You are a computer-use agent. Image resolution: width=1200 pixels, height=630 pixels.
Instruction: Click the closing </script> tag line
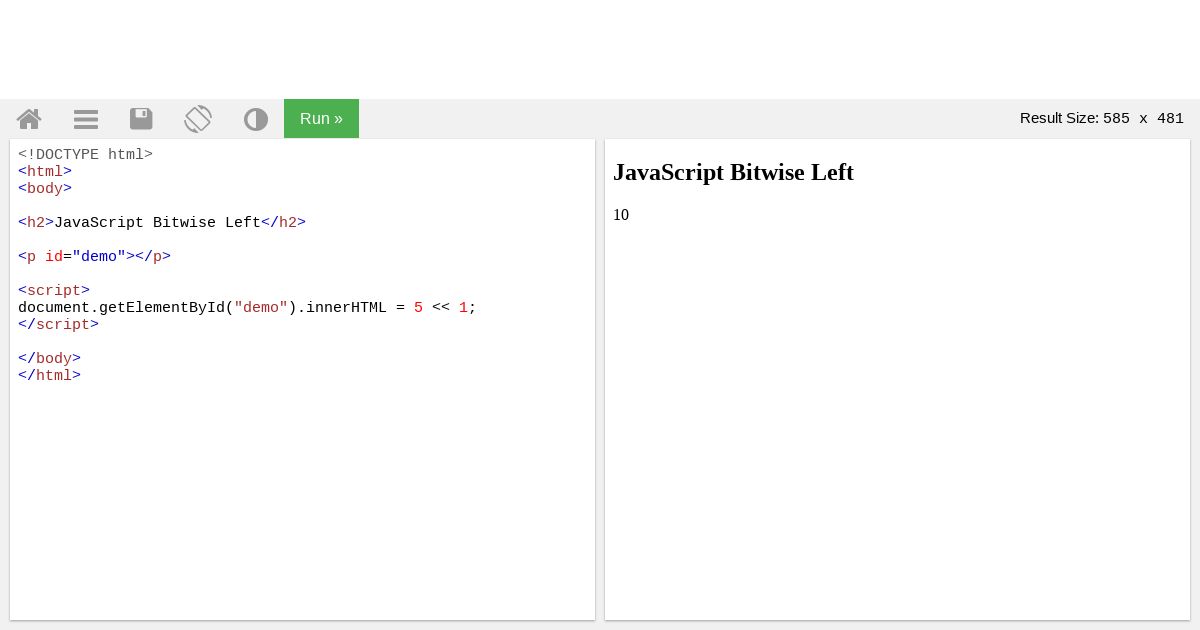tap(58, 325)
